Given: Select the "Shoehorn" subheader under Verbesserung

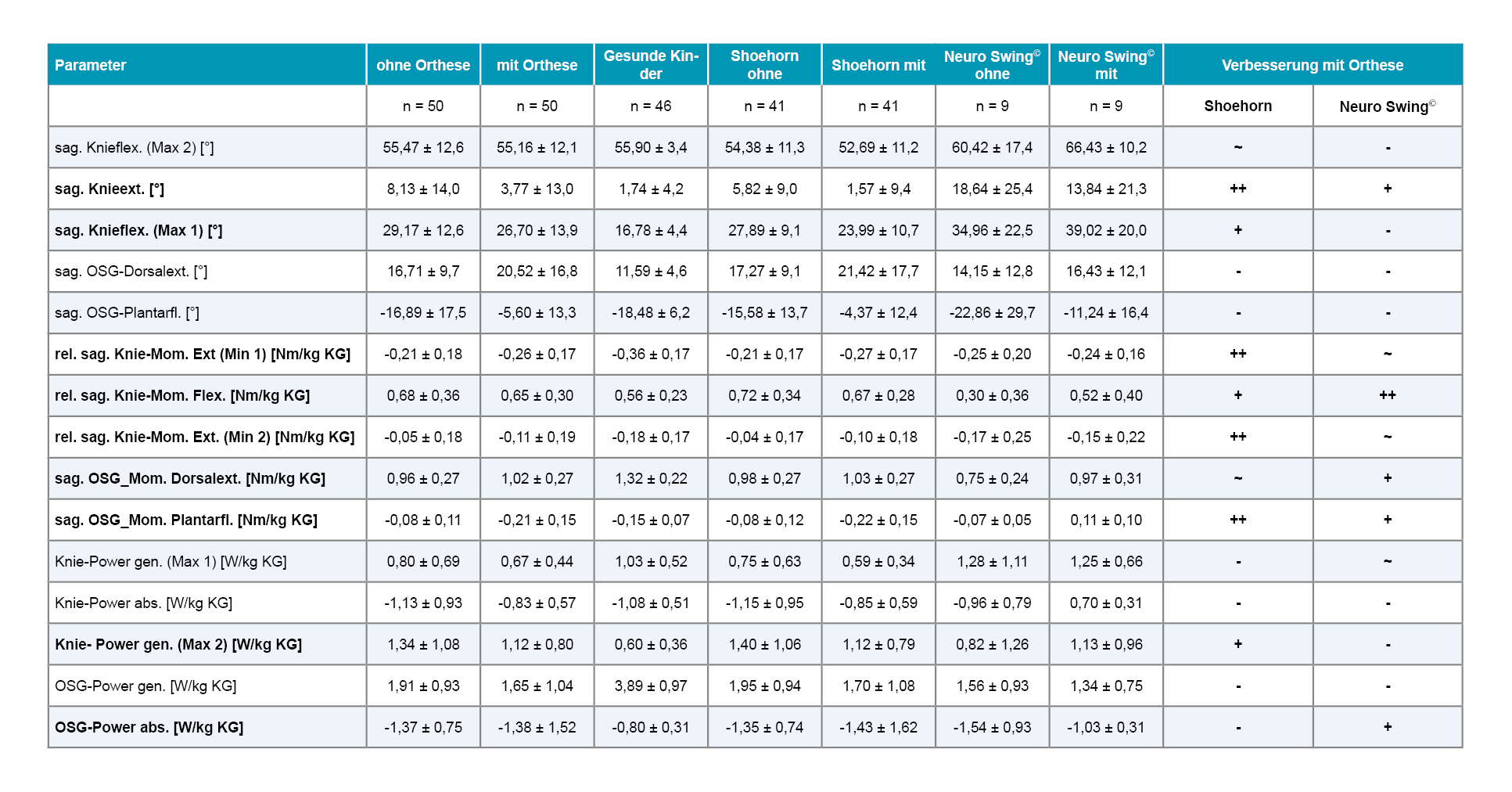Looking at the screenshot, I should point(1237,106).
